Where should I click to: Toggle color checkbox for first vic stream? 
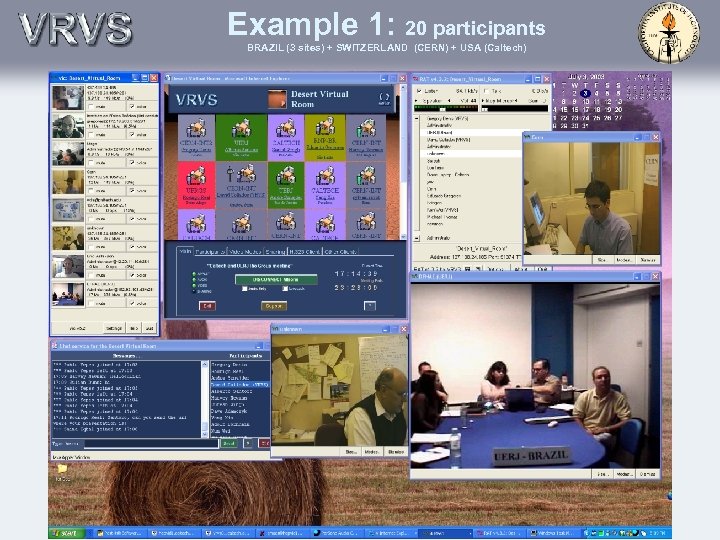click(132, 107)
